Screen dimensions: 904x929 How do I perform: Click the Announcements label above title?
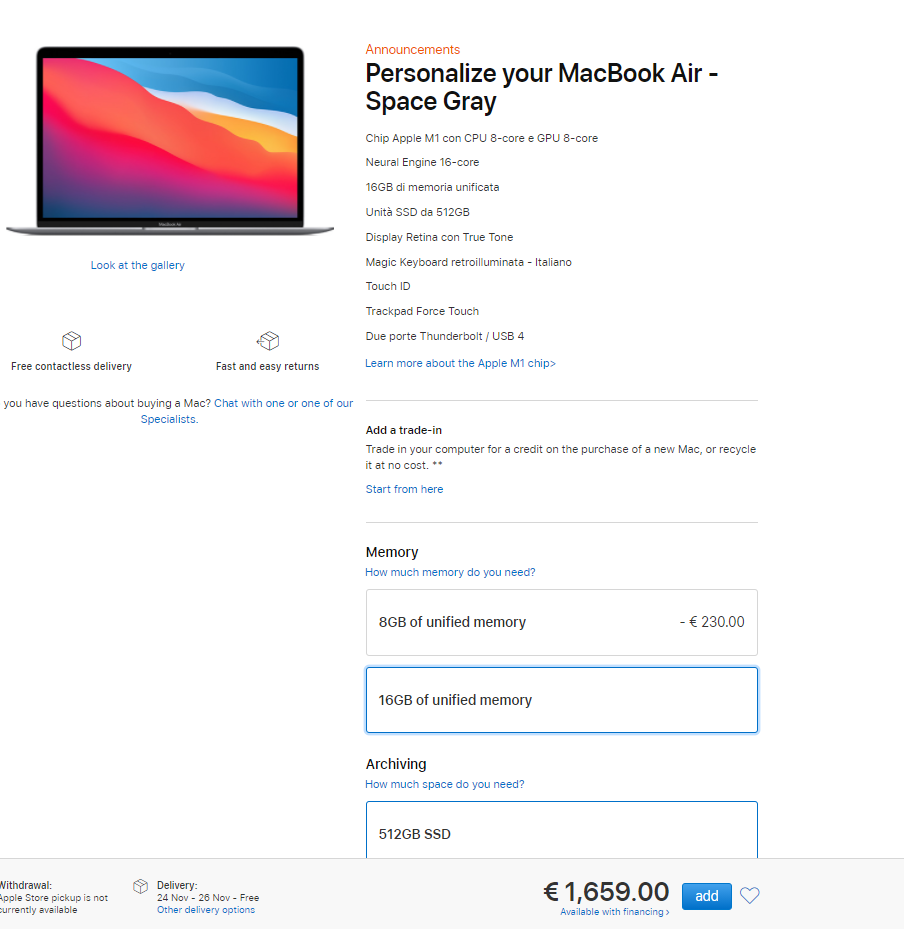click(412, 49)
